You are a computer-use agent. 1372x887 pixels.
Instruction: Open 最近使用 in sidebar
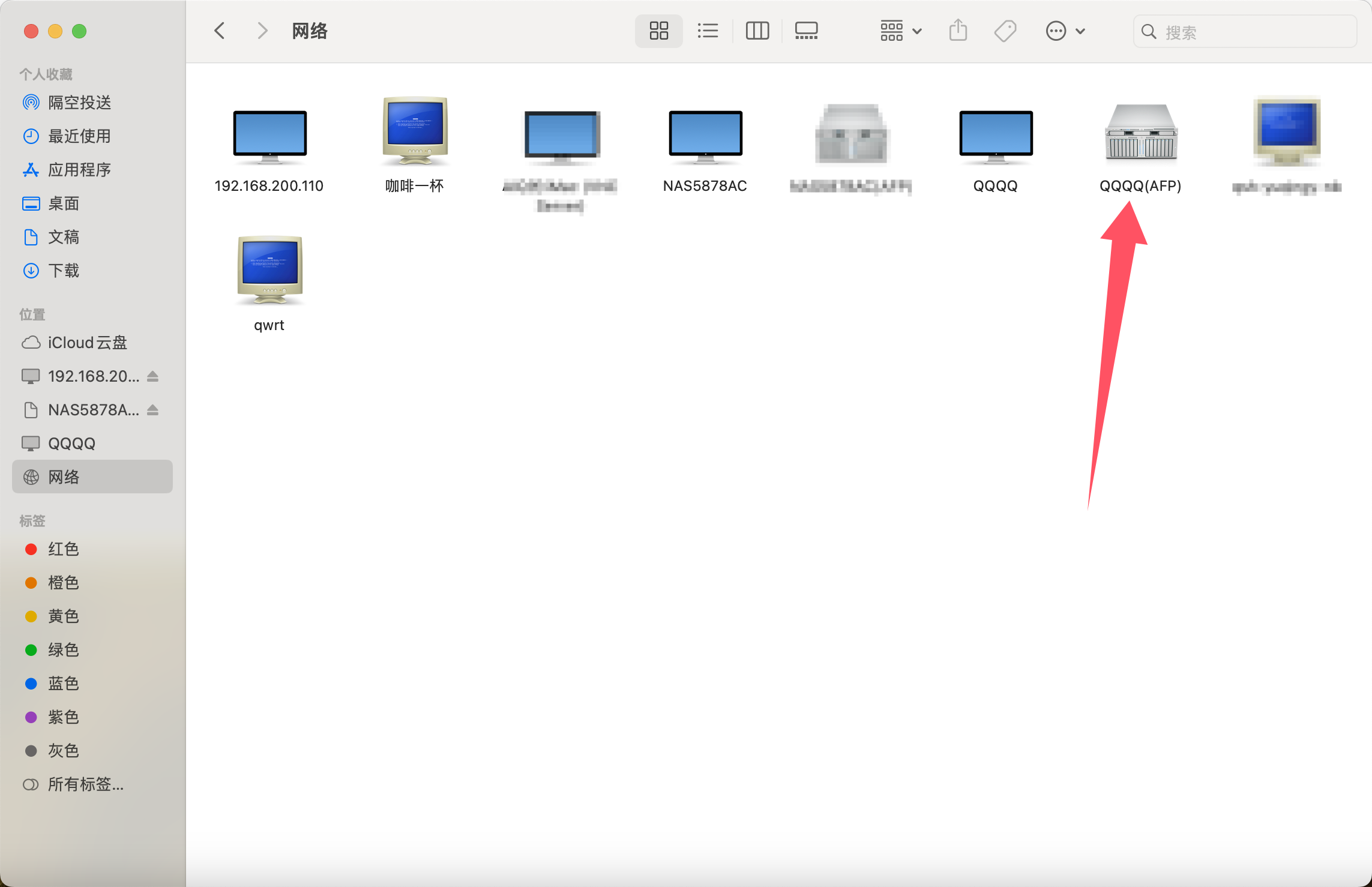point(92,136)
